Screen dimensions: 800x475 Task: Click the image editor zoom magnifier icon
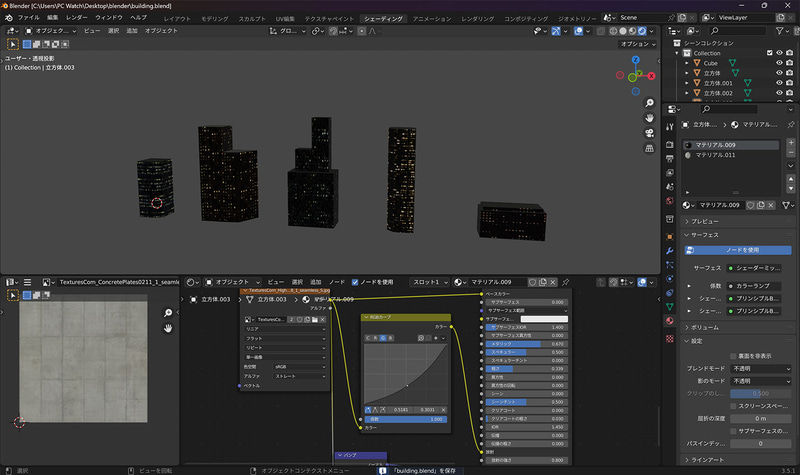[x=169, y=313]
